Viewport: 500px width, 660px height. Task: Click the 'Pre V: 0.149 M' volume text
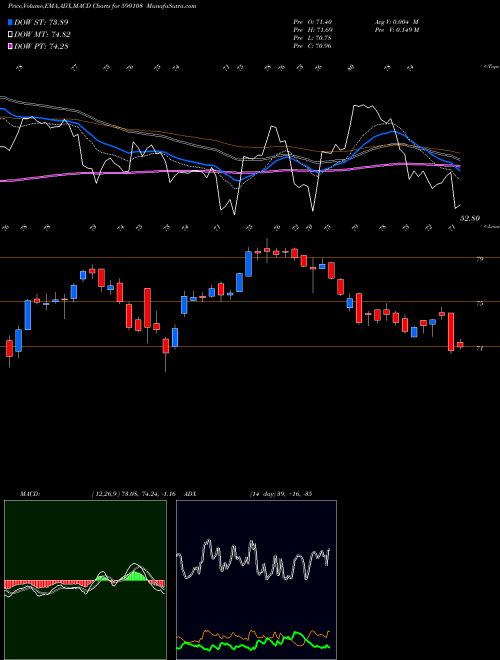click(396, 30)
